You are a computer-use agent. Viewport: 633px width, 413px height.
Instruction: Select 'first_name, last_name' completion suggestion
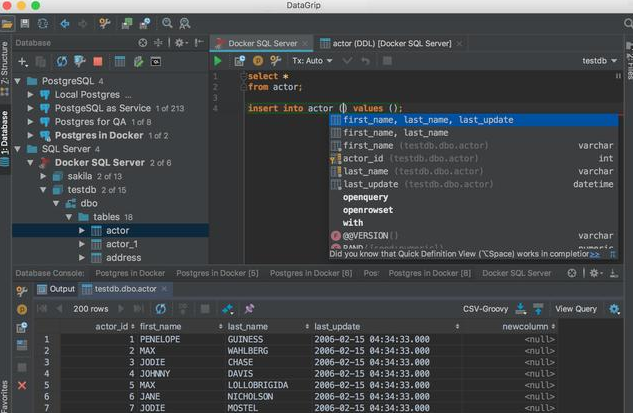(395, 133)
